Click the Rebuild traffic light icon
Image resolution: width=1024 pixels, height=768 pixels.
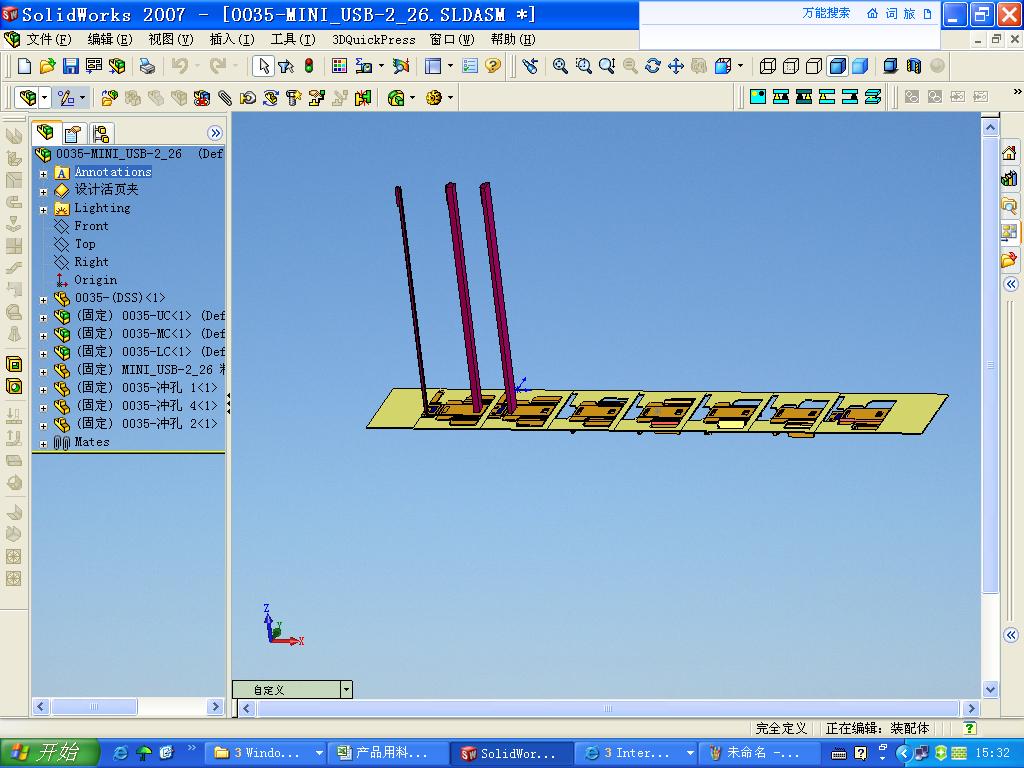[x=309, y=65]
